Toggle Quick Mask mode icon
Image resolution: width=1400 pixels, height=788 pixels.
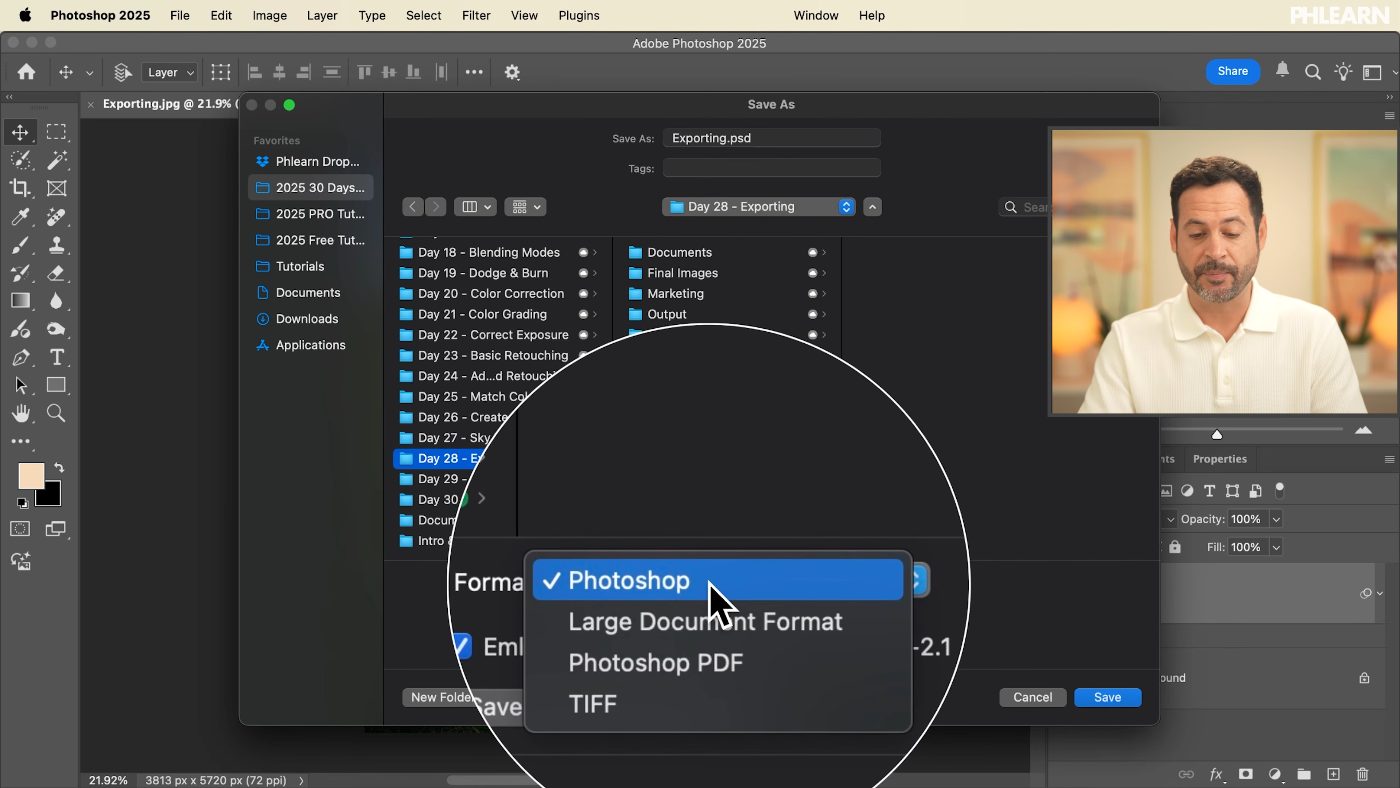[x=20, y=529]
